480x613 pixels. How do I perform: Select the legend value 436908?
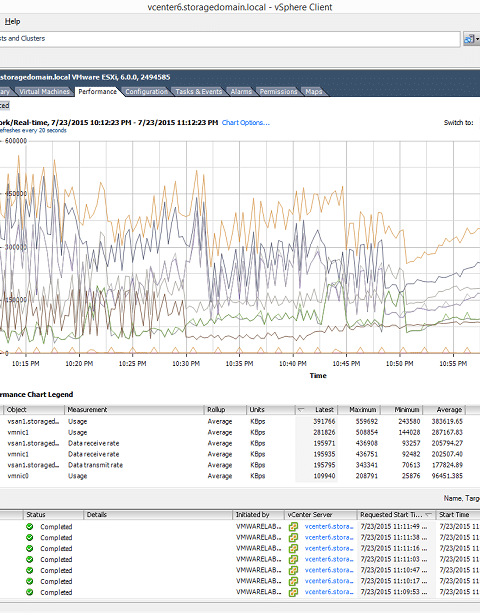[x=367, y=443]
